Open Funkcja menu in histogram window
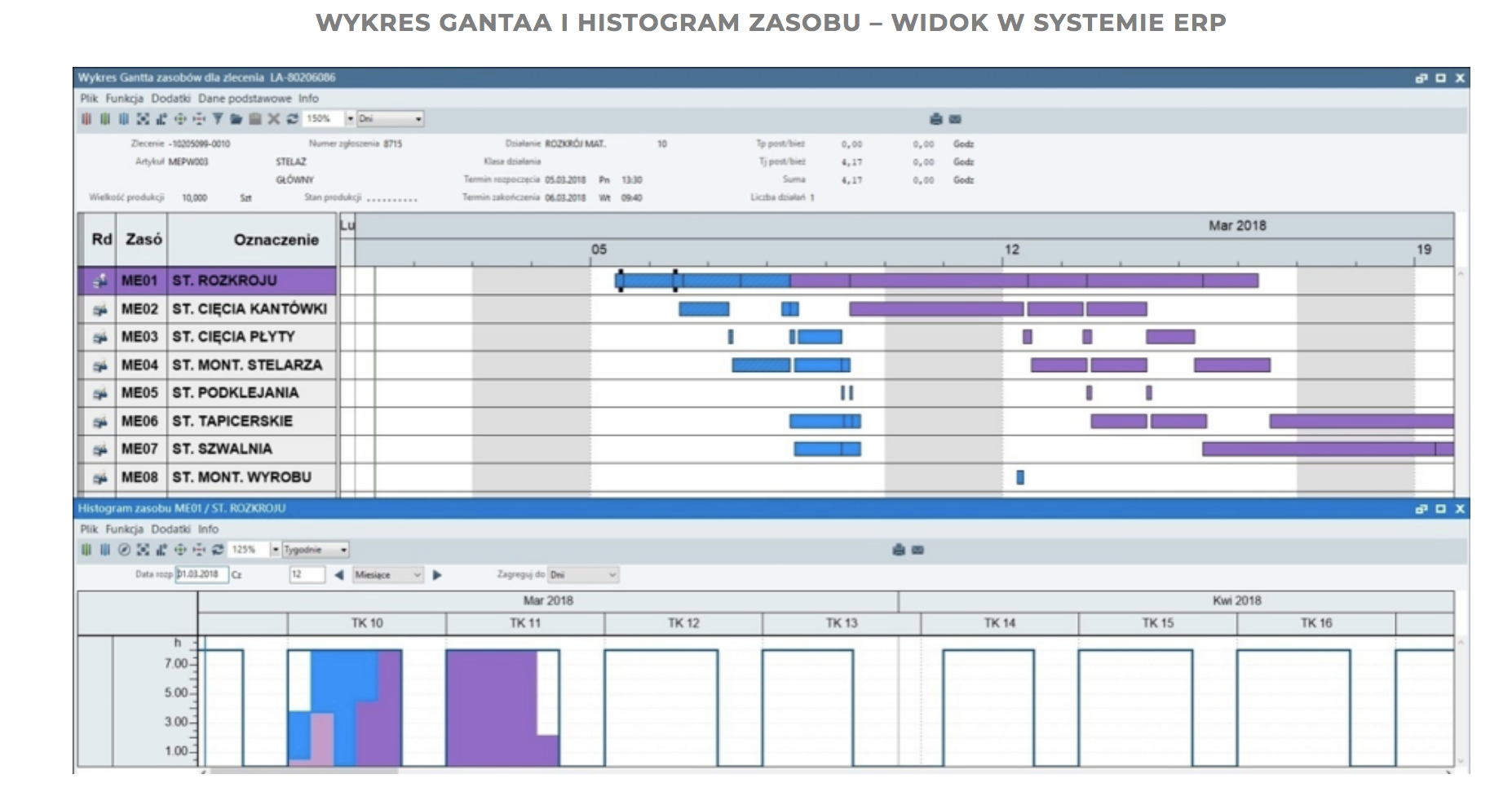 coord(125,529)
